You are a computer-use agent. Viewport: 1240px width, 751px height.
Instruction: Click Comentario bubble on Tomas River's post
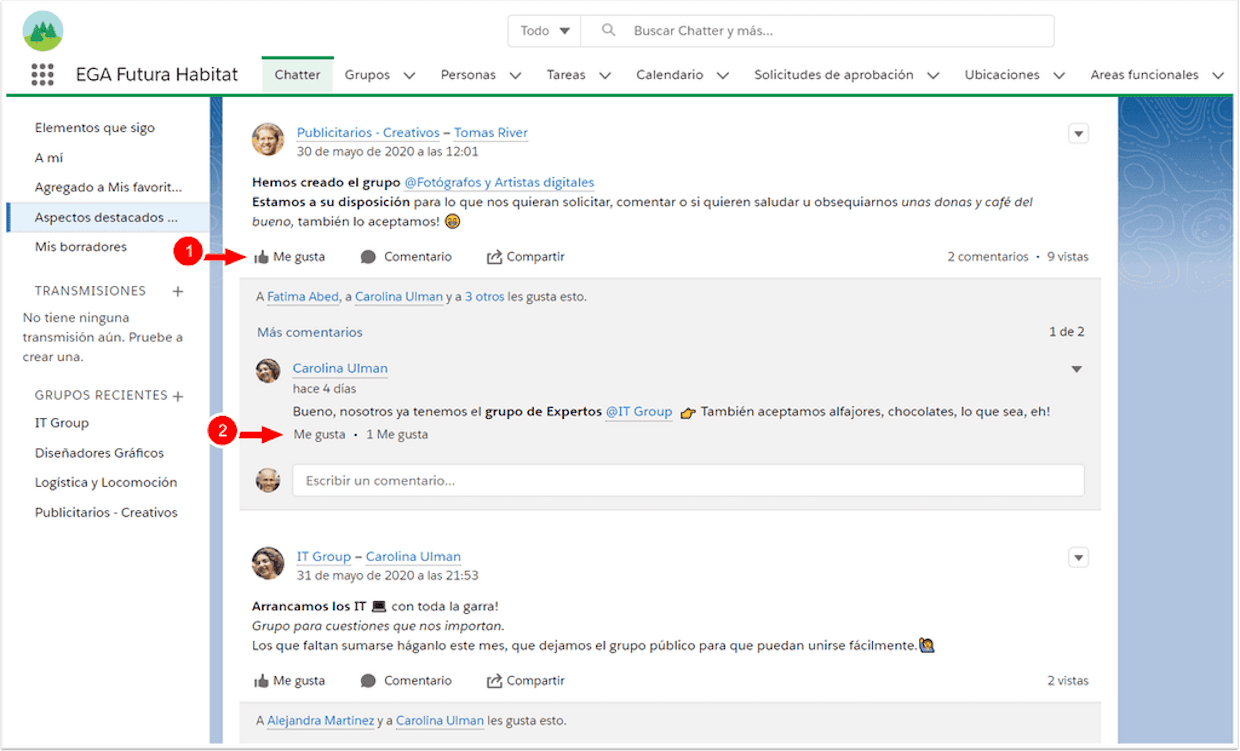[406, 257]
